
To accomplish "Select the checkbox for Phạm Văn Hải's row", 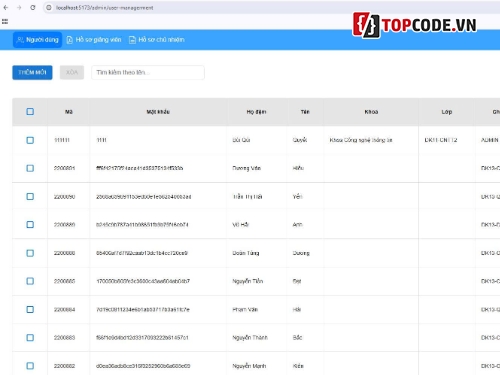I will [x=30, y=309].
